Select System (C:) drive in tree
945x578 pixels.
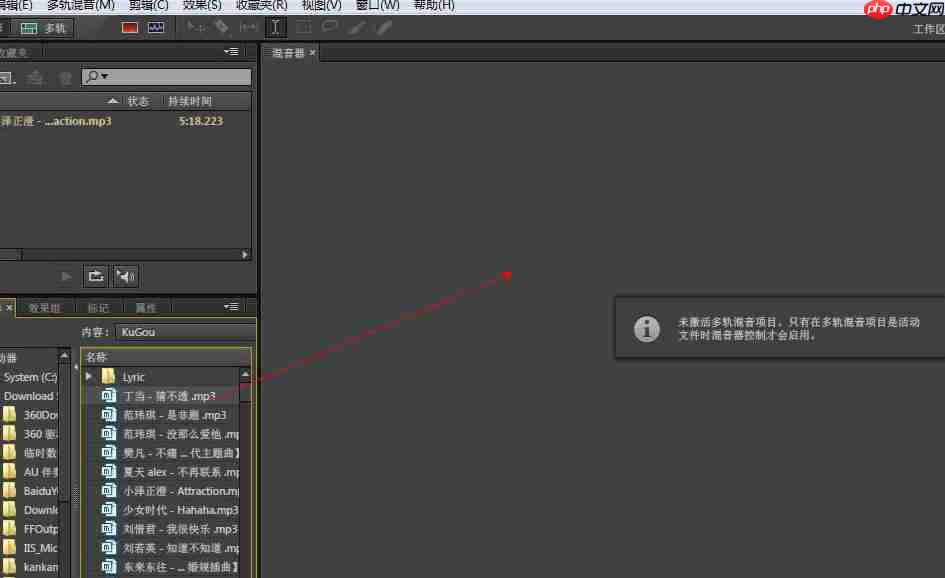(30, 377)
